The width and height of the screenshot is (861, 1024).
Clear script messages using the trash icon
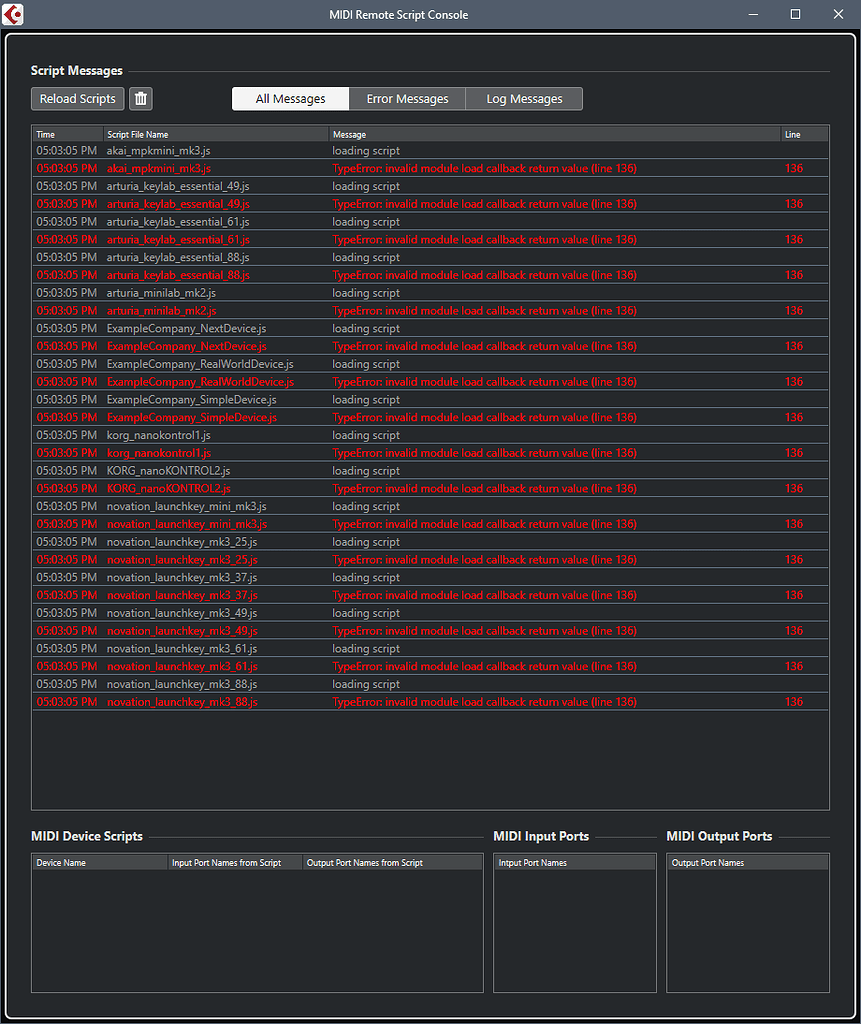coord(140,98)
